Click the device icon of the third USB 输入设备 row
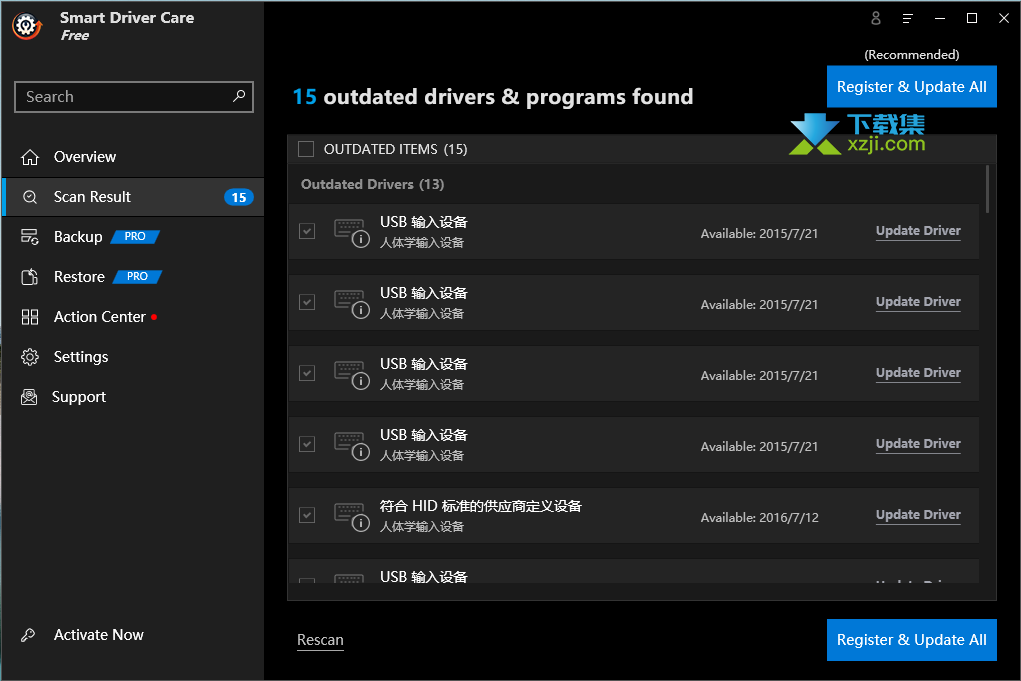This screenshot has width=1021, height=681. coord(351,374)
